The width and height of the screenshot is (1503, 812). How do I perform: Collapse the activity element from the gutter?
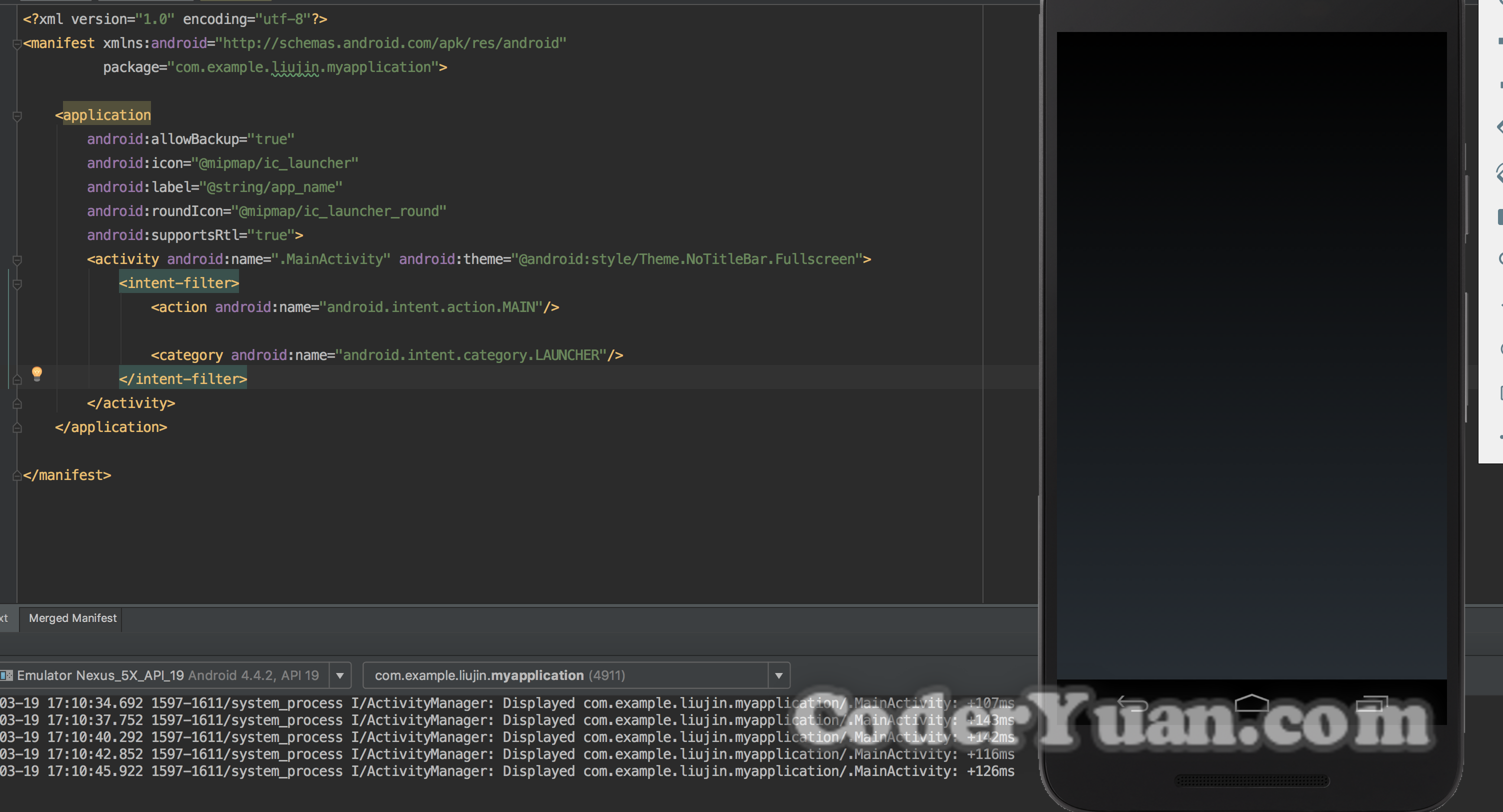tap(17, 260)
